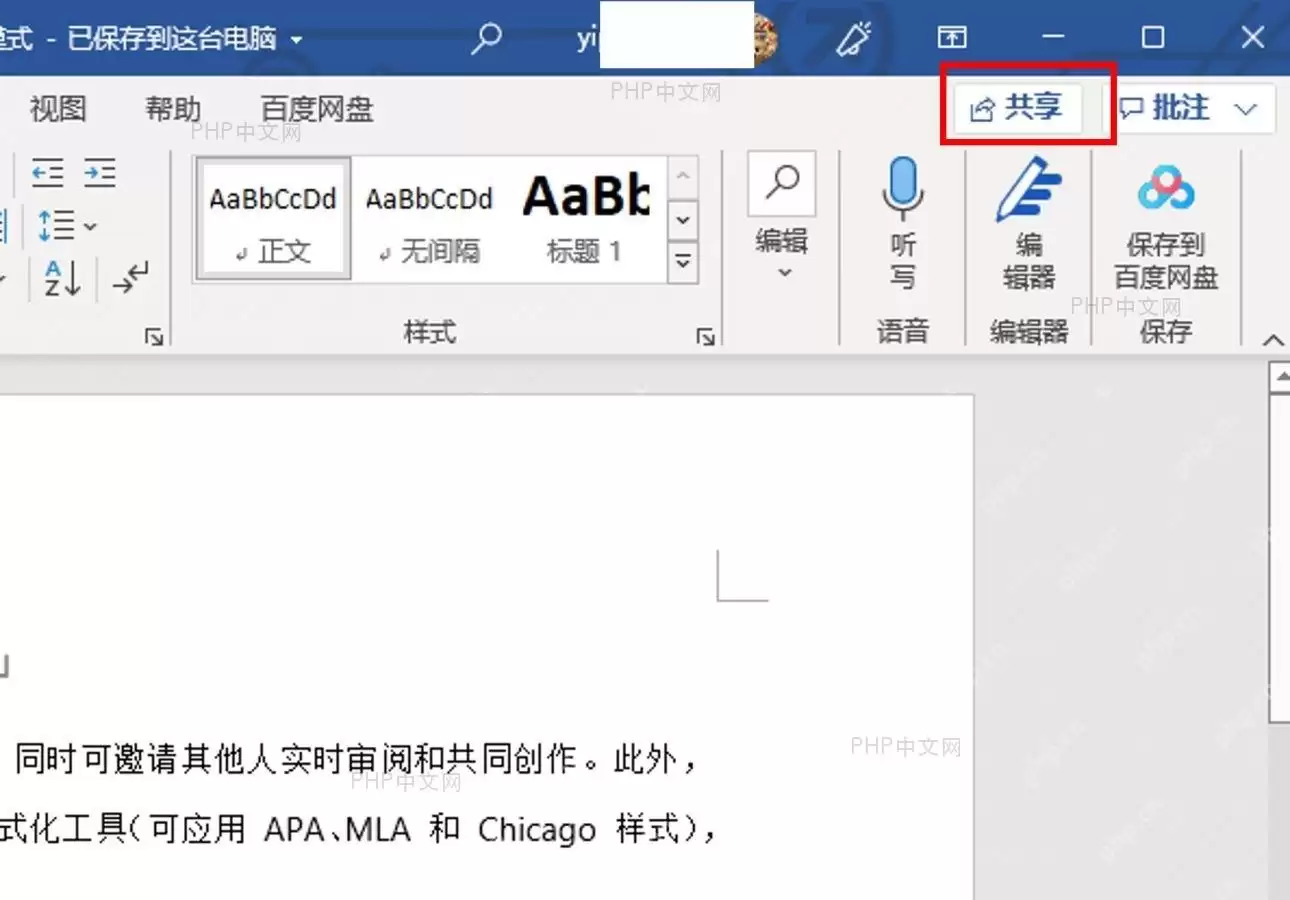Open ribbon display options icon
1290x900 pixels.
coord(951,38)
